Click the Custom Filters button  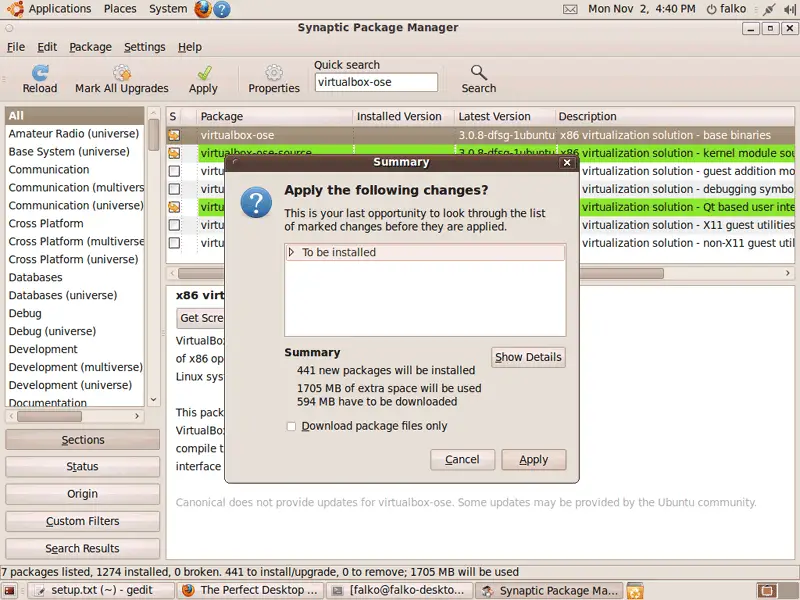click(82, 521)
